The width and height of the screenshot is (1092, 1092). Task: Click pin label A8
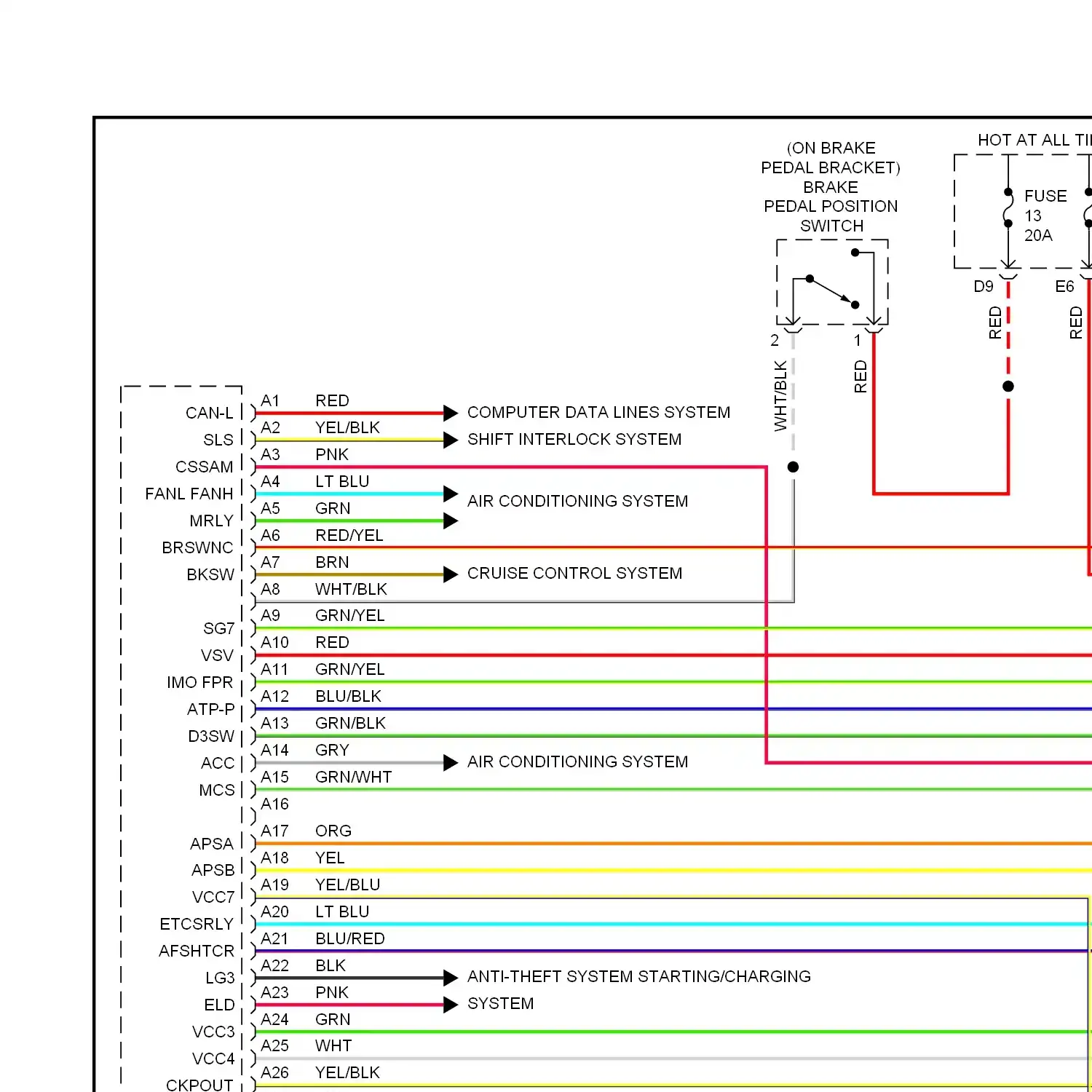point(270,590)
